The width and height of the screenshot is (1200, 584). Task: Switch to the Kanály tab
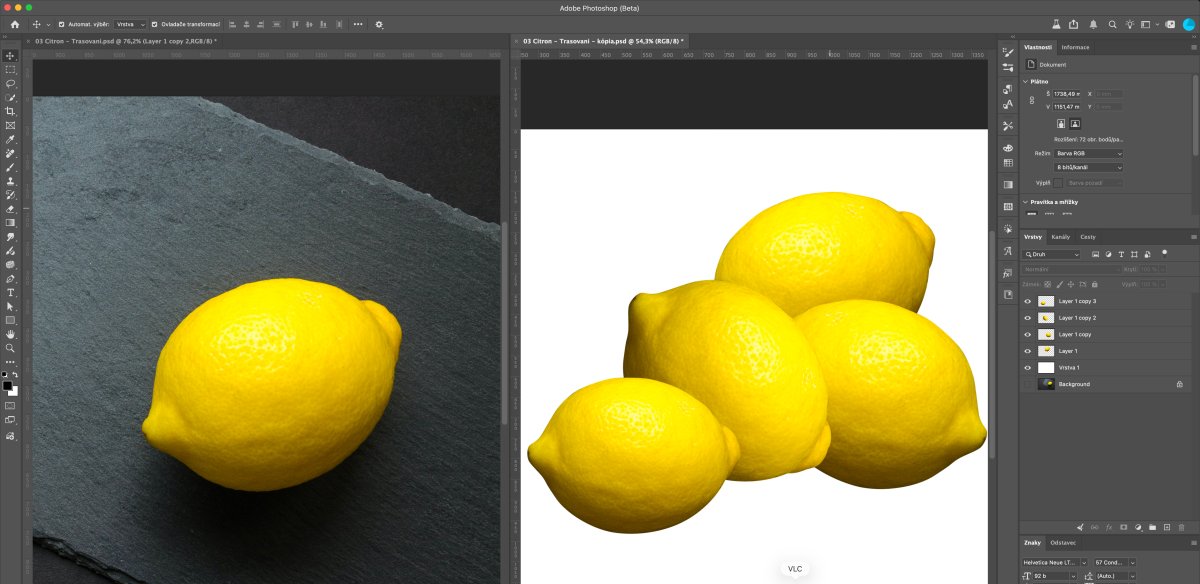pyautogui.click(x=1060, y=237)
